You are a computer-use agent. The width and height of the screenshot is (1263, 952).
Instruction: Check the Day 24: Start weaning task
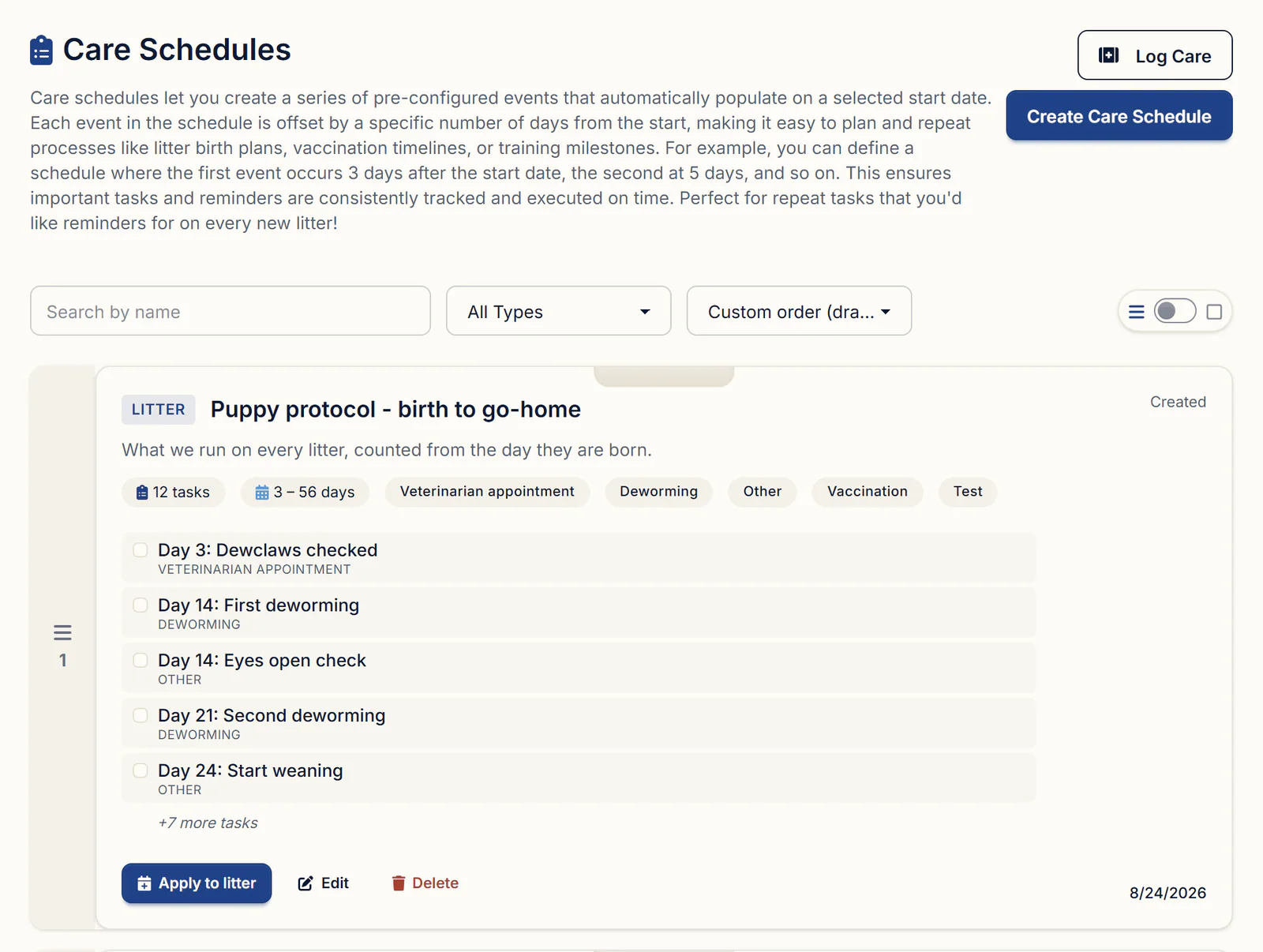tap(141, 770)
